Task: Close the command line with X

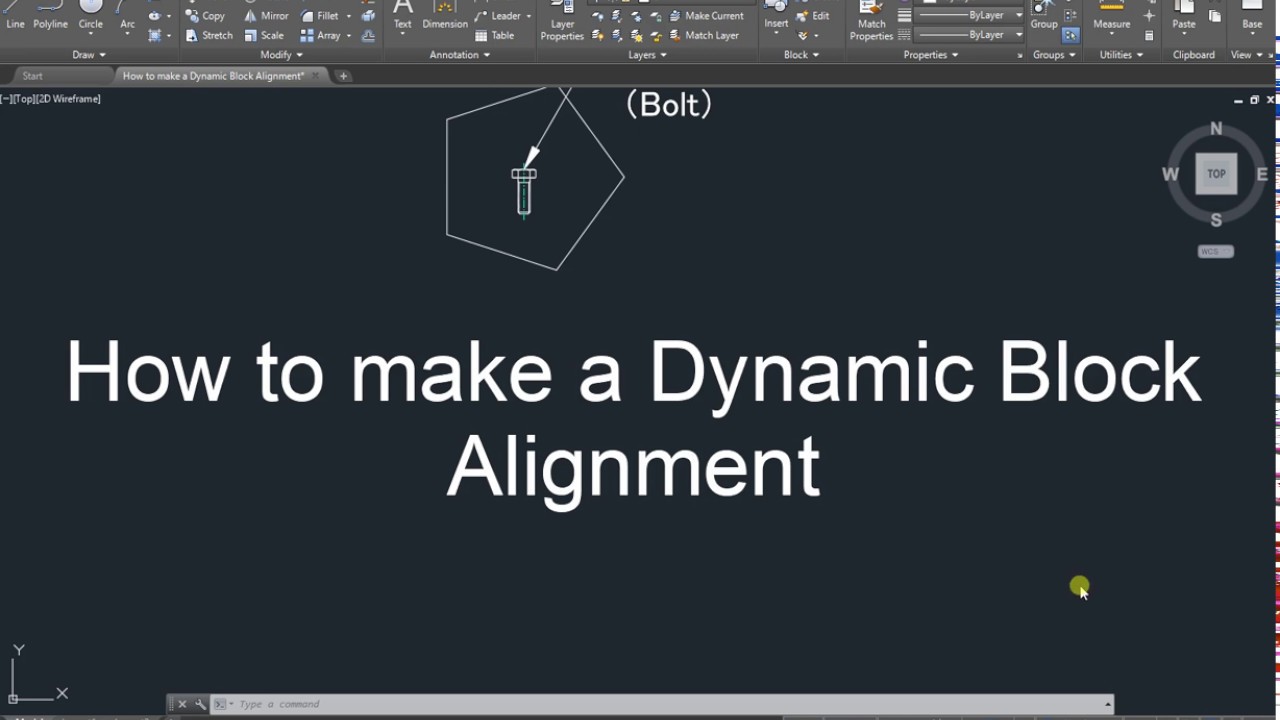Action: (182, 704)
